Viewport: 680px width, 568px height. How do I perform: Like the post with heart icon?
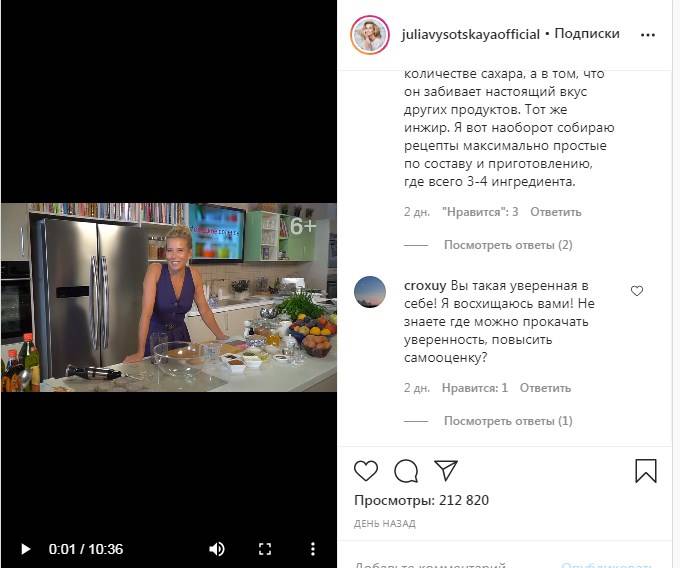(x=366, y=470)
